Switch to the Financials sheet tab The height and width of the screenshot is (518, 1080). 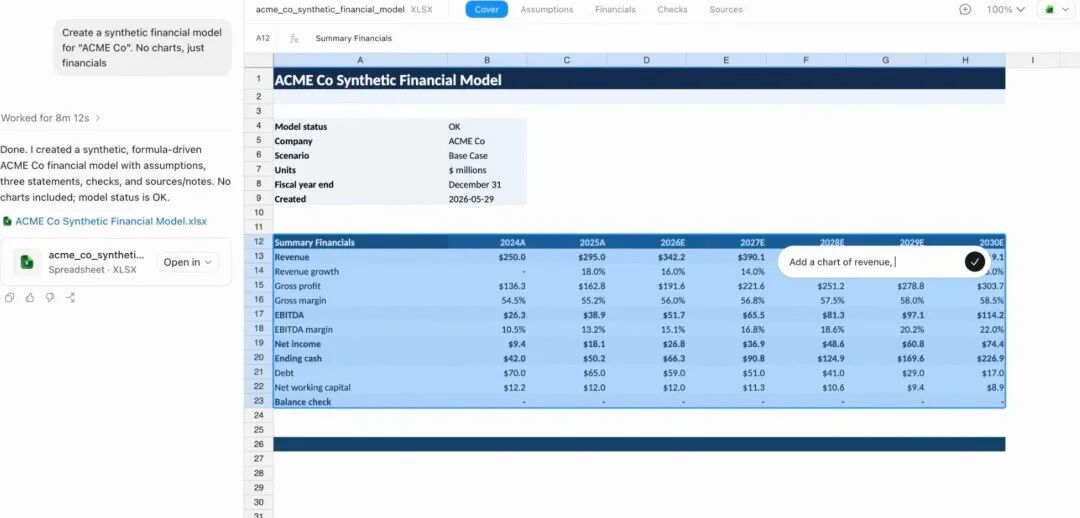click(615, 10)
